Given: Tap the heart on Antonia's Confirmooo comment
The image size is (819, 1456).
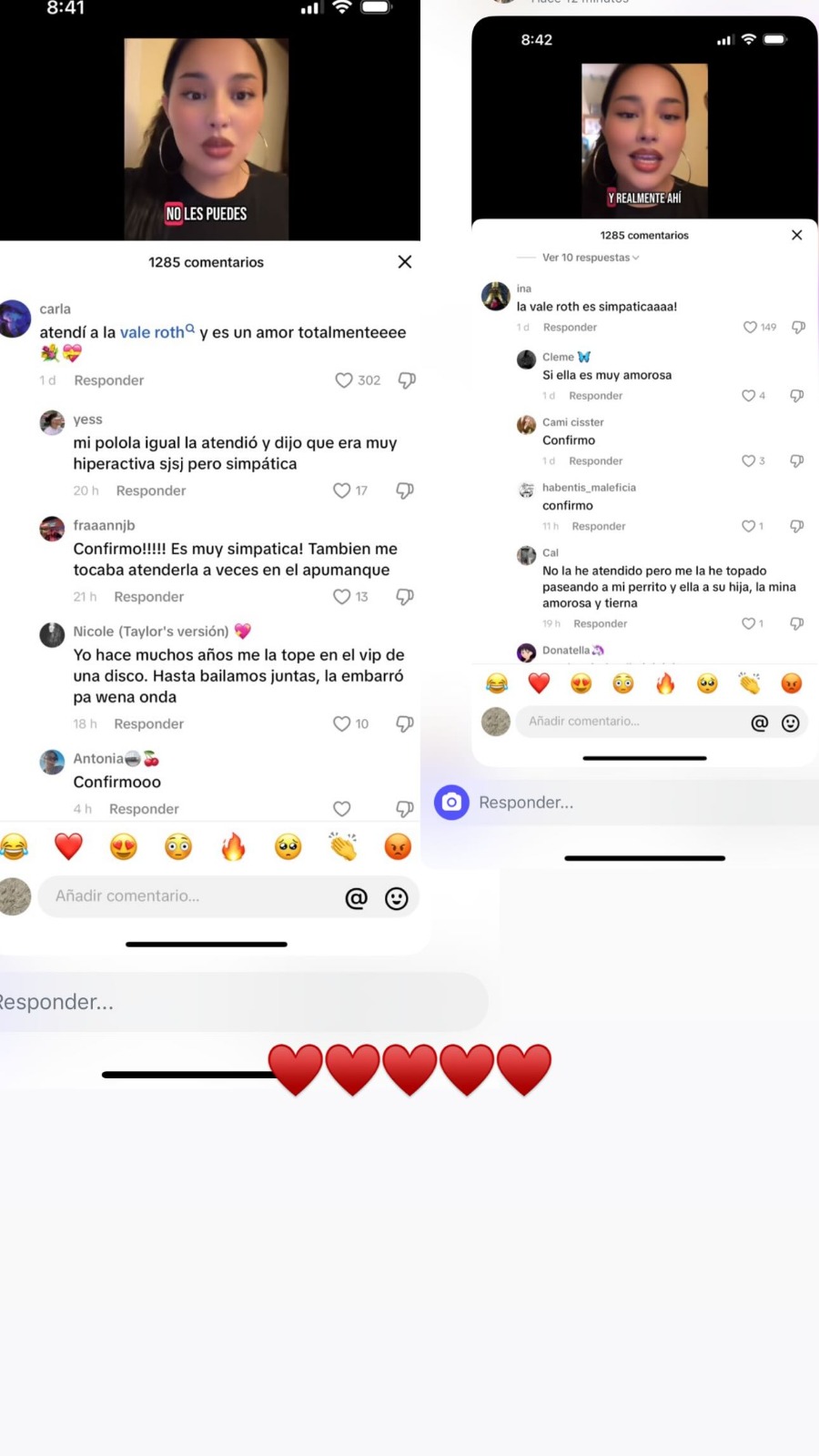Looking at the screenshot, I should point(342,809).
